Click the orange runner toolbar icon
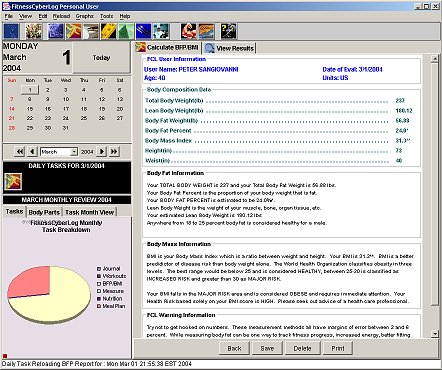 [x=73, y=31]
